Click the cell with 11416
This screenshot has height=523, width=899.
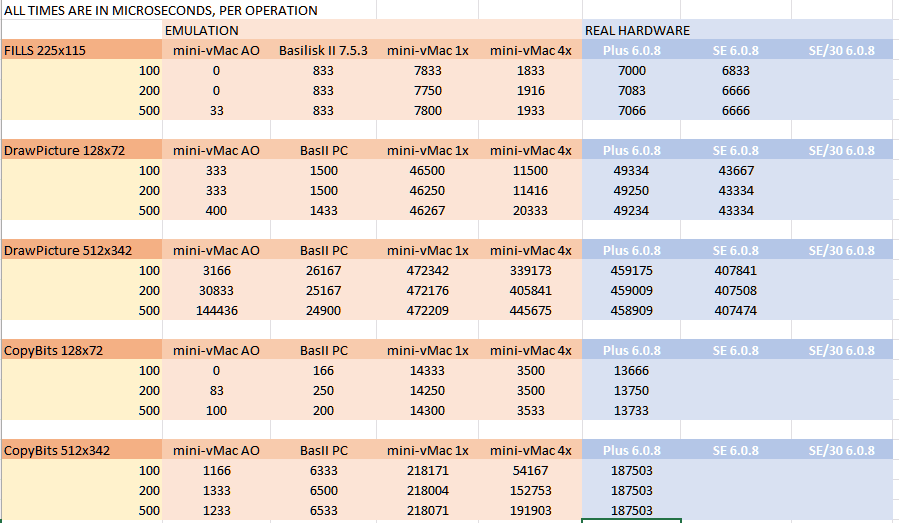click(530, 190)
